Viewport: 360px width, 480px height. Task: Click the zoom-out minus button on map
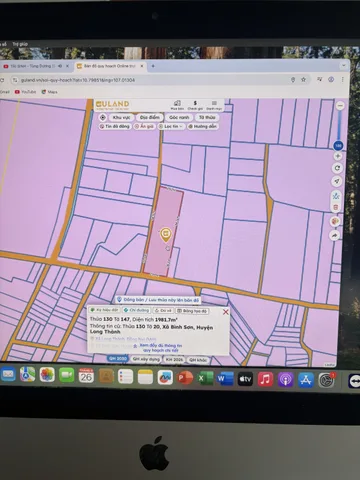[340, 106]
